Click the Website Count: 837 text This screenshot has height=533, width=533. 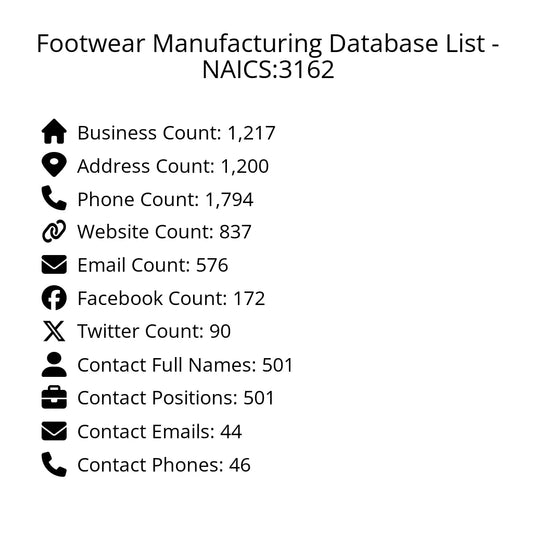click(164, 232)
